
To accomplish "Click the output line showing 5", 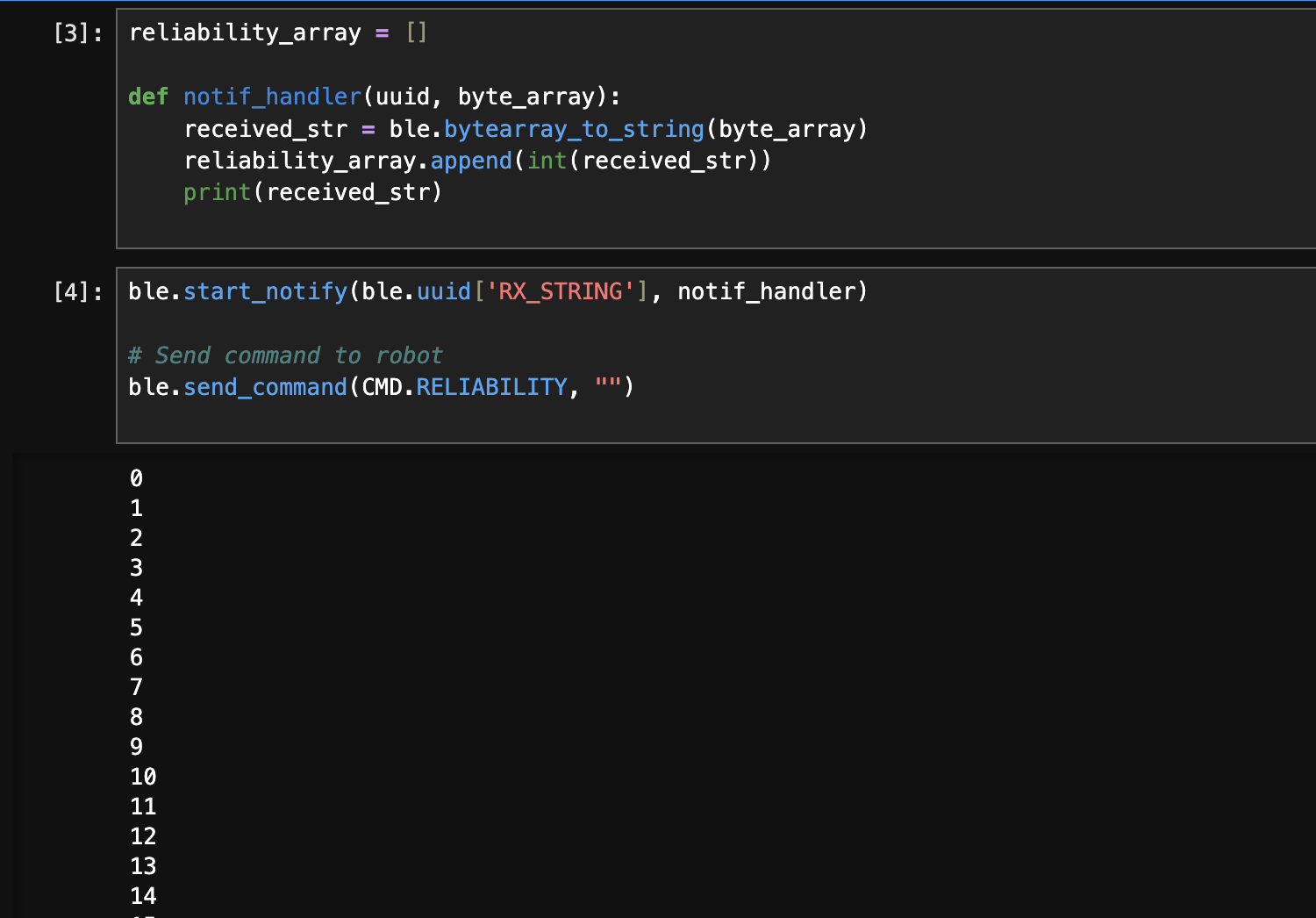I will click(x=137, y=628).
